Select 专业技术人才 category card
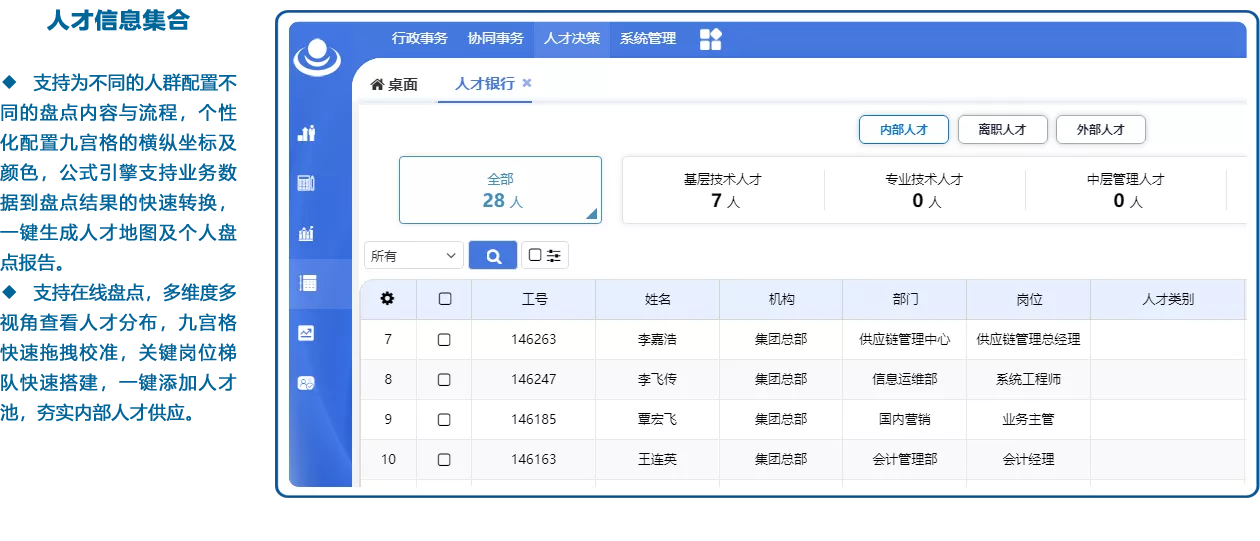 click(x=924, y=190)
